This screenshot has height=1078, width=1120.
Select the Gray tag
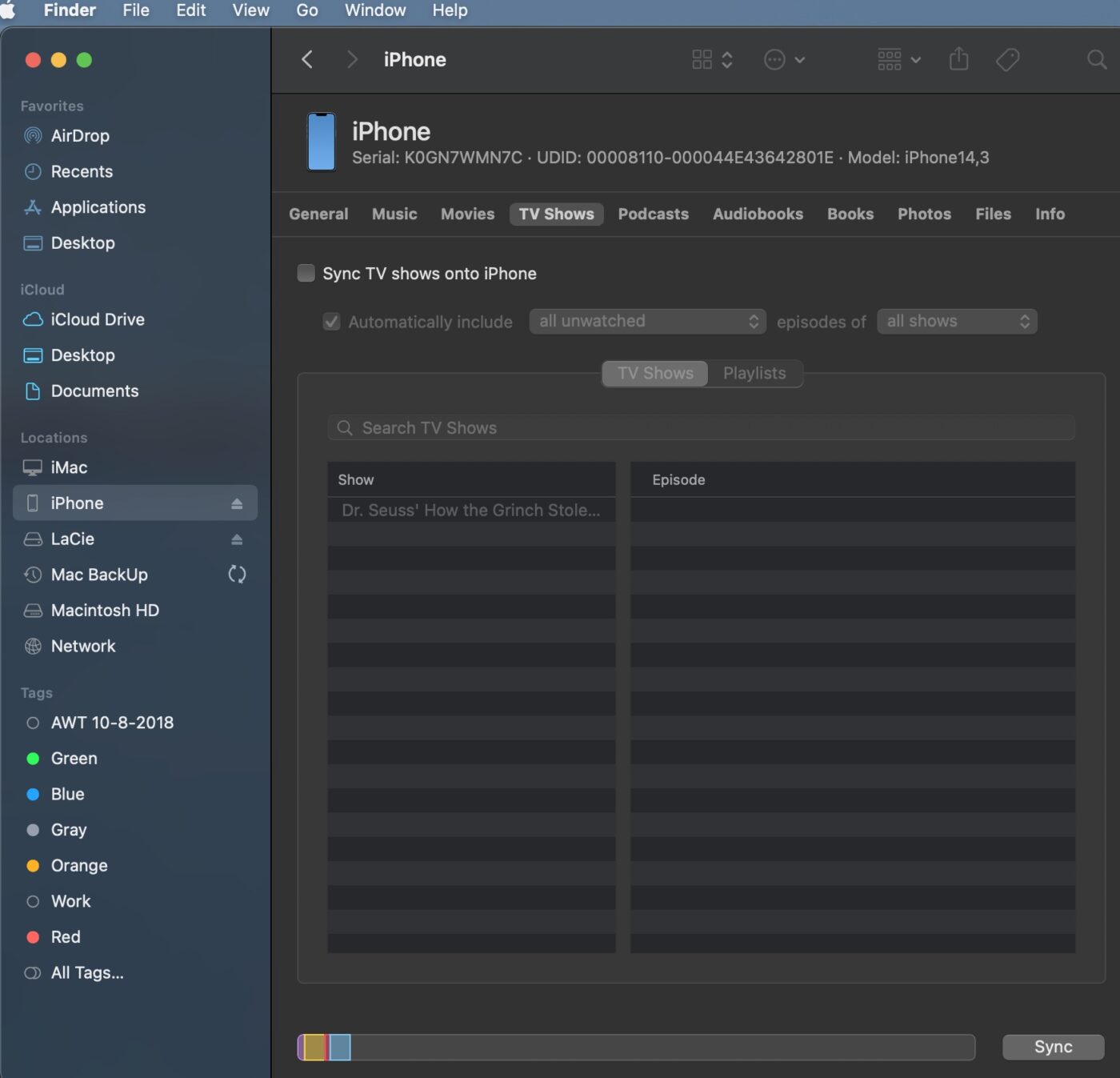tap(69, 830)
